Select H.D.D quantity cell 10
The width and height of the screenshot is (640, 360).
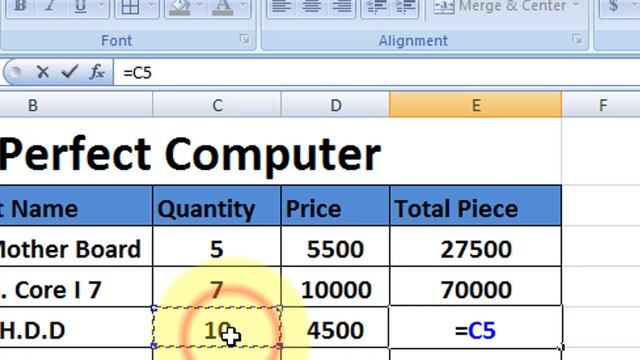tap(217, 327)
